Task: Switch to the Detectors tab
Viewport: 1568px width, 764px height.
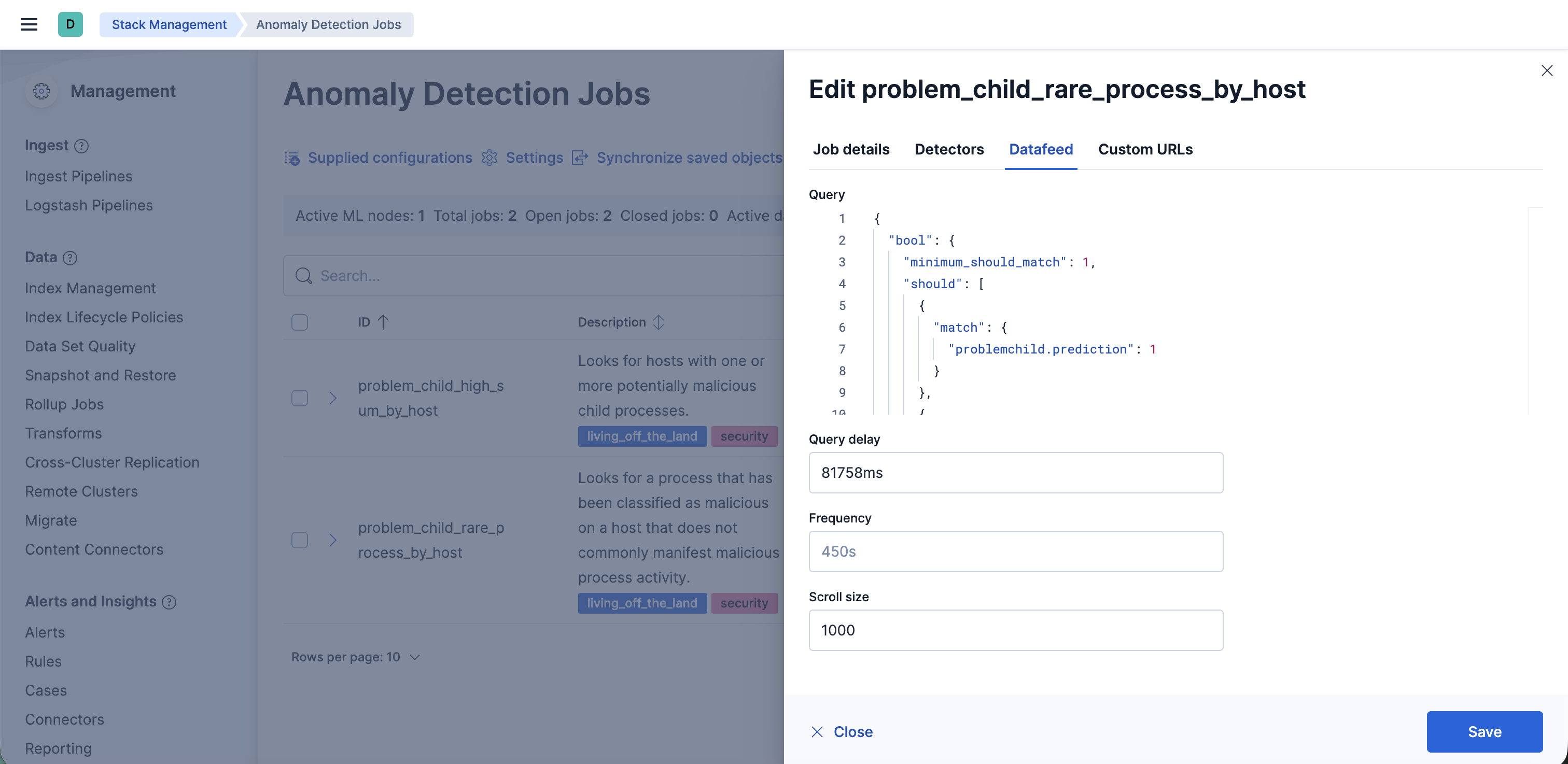Action: point(949,149)
